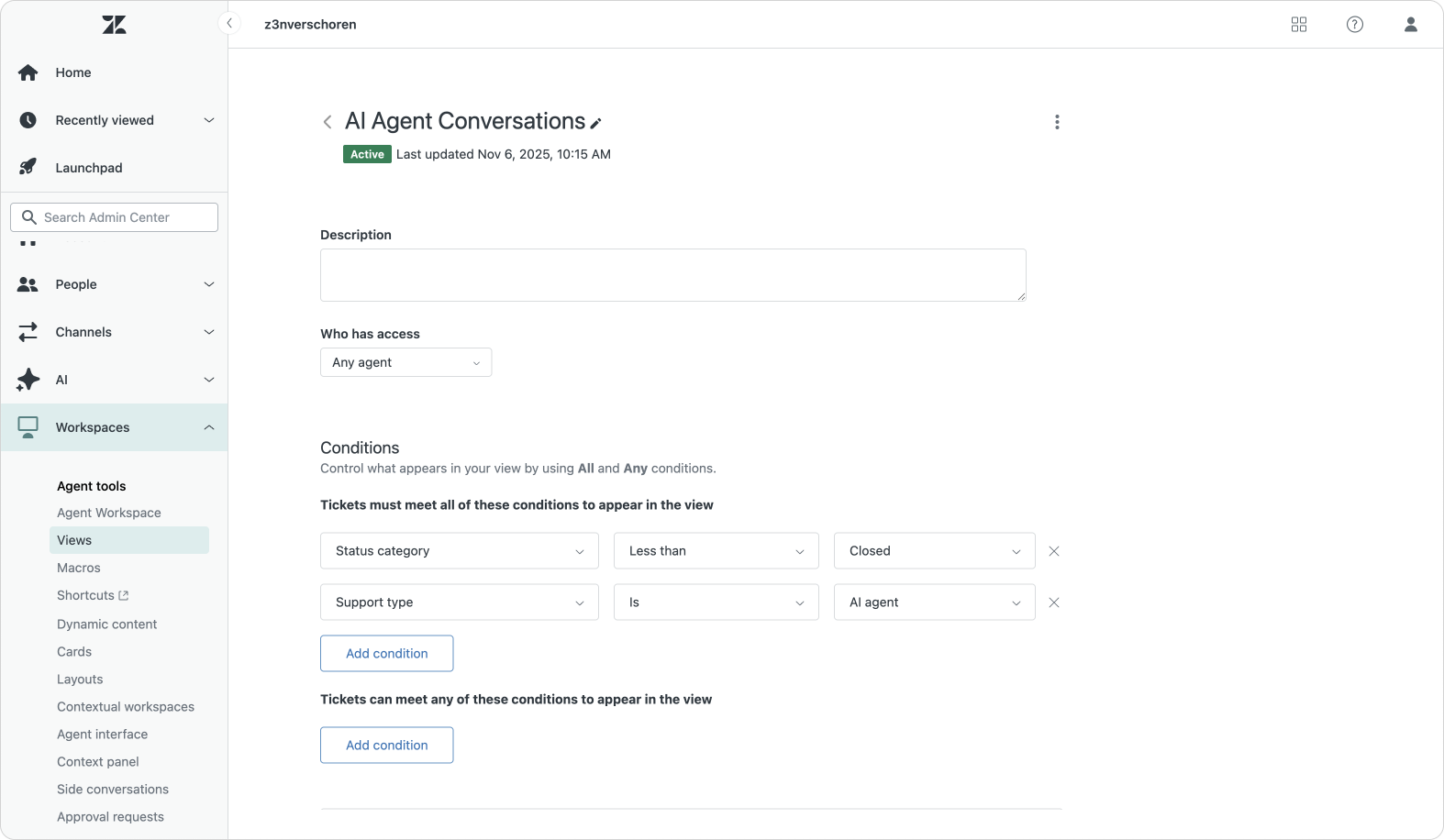Open the Shortcuts external link

pos(93,595)
